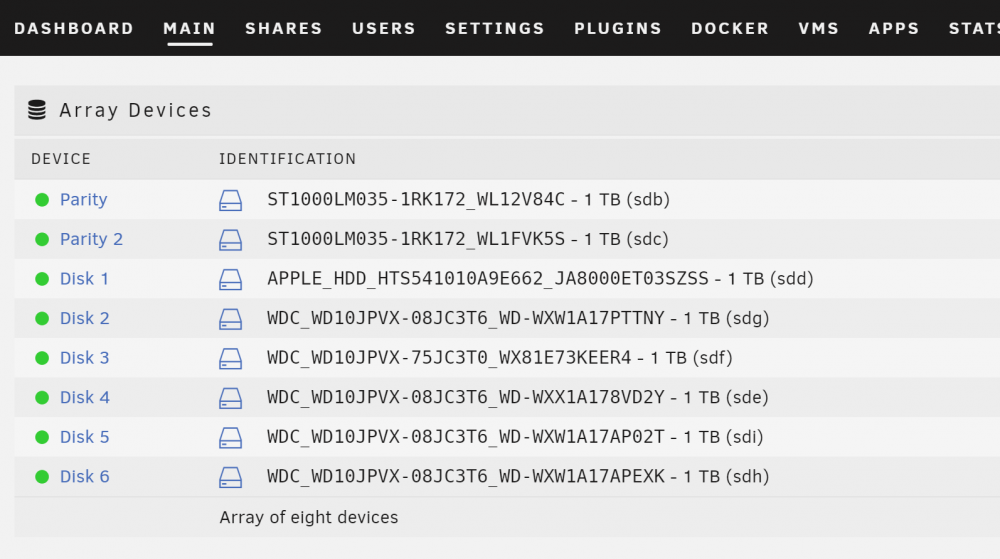Switch to the Shares tab
This screenshot has height=559, width=1000.
pyautogui.click(x=284, y=29)
